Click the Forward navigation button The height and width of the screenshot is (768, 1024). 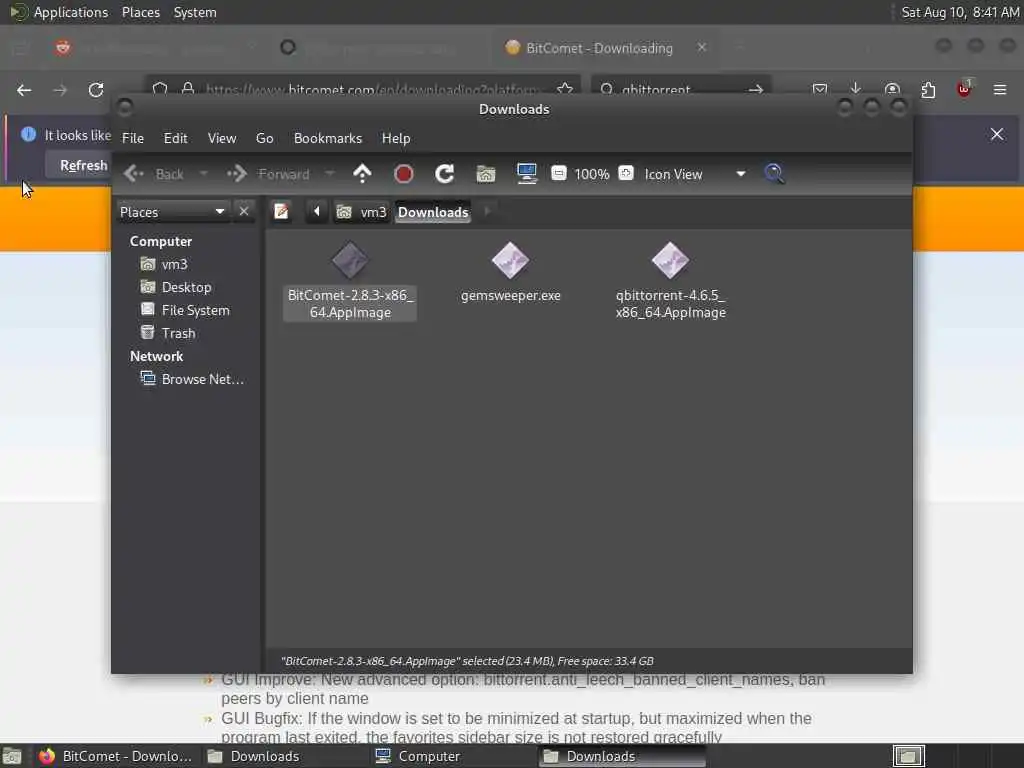click(x=268, y=174)
